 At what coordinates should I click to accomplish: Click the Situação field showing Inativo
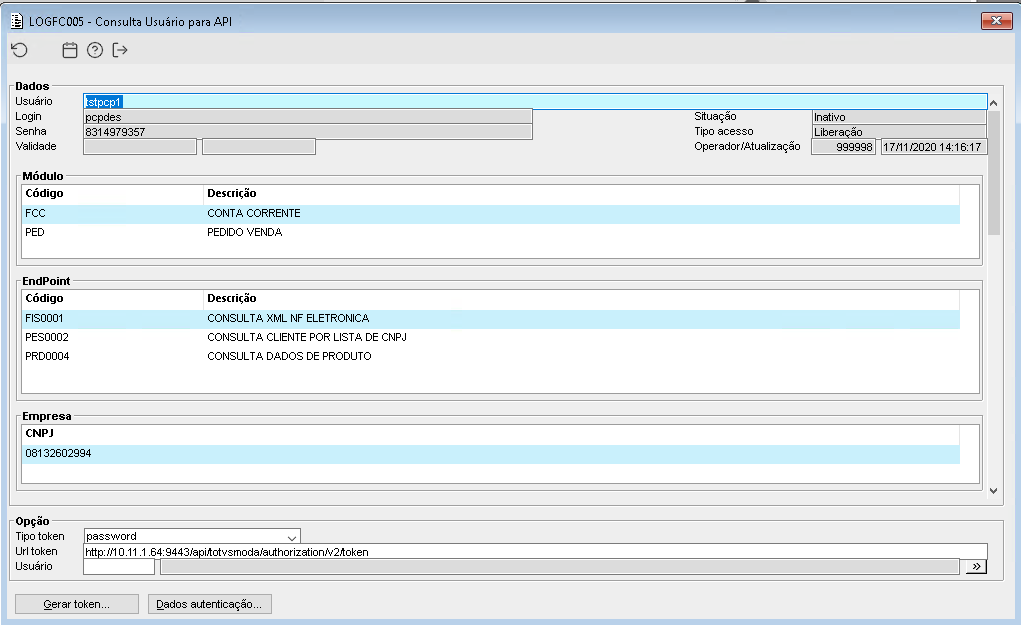tap(899, 117)
